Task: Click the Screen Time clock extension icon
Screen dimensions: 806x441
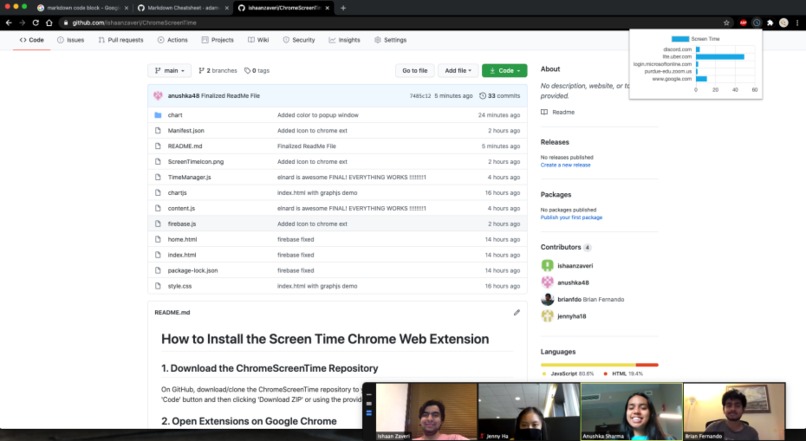Action: click(757, 23)
